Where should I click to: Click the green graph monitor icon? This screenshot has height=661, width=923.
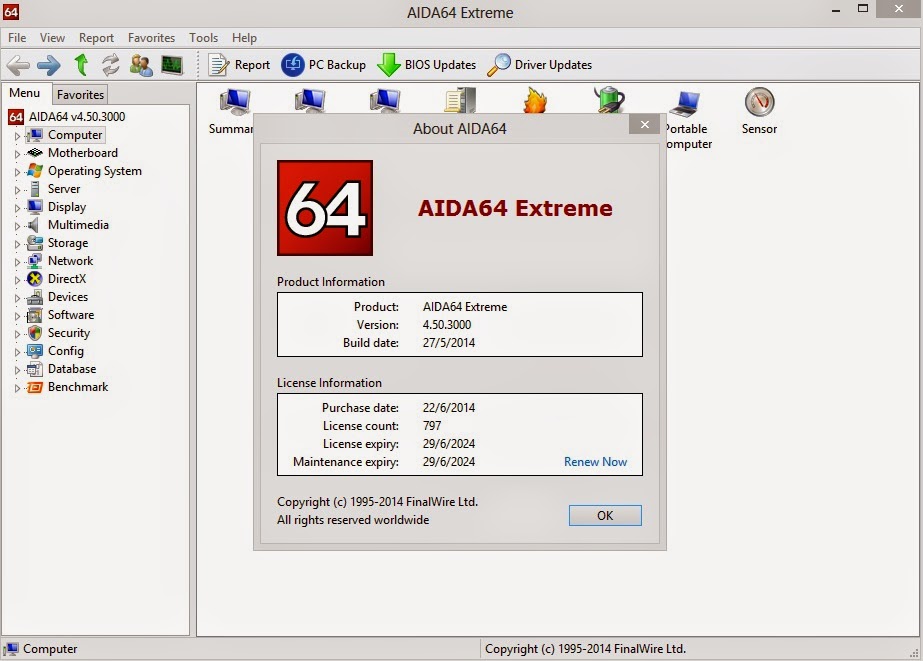pyautogui.click(x=172, y=65)
